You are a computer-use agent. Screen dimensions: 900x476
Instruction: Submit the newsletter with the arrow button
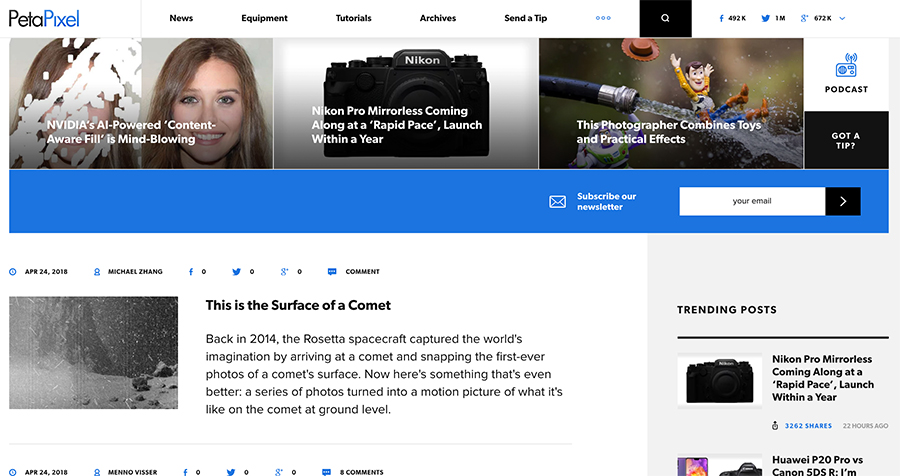tap(843, 202)
